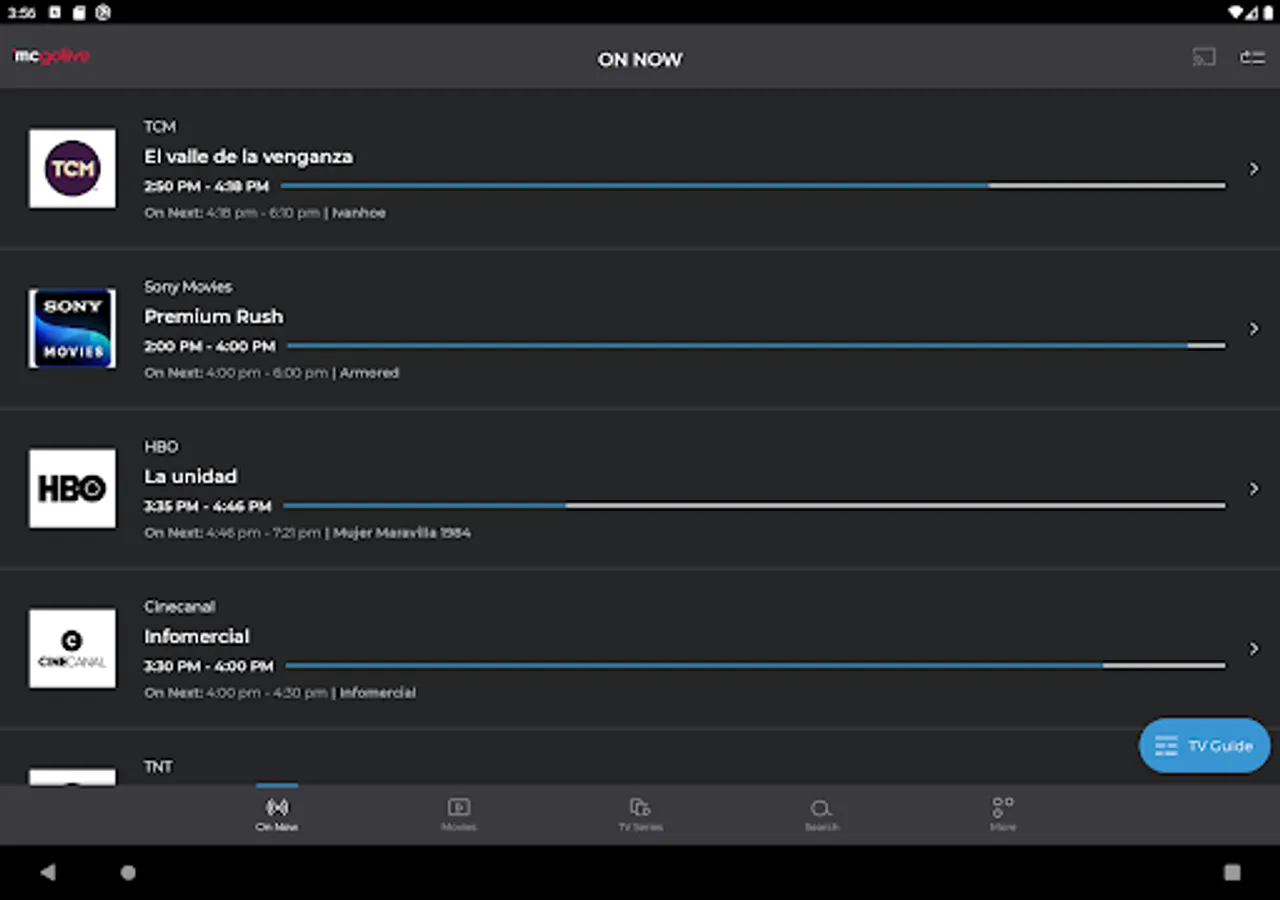Click the Sony Movies channel name label
1280x900 pixels.
188,287
